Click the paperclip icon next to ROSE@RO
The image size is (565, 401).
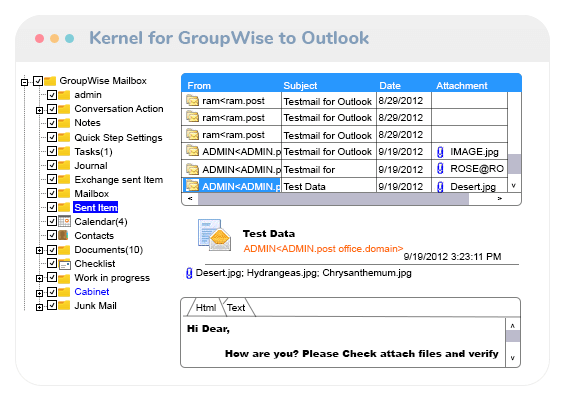pyautogui.click(x=440, y=169)
